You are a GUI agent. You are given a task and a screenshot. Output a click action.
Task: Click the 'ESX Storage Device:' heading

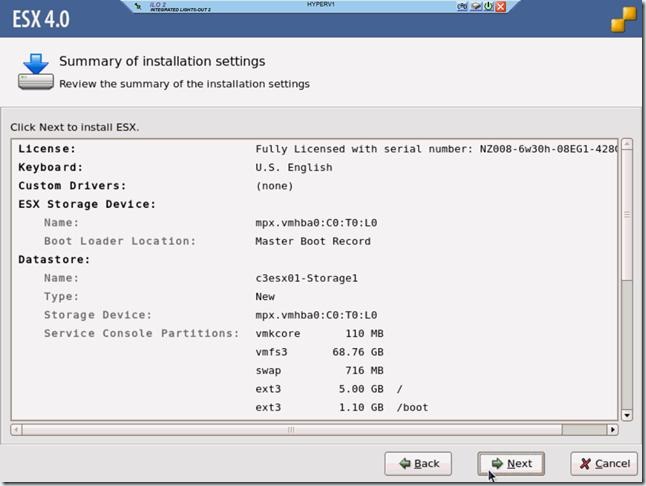pos(87,204)
